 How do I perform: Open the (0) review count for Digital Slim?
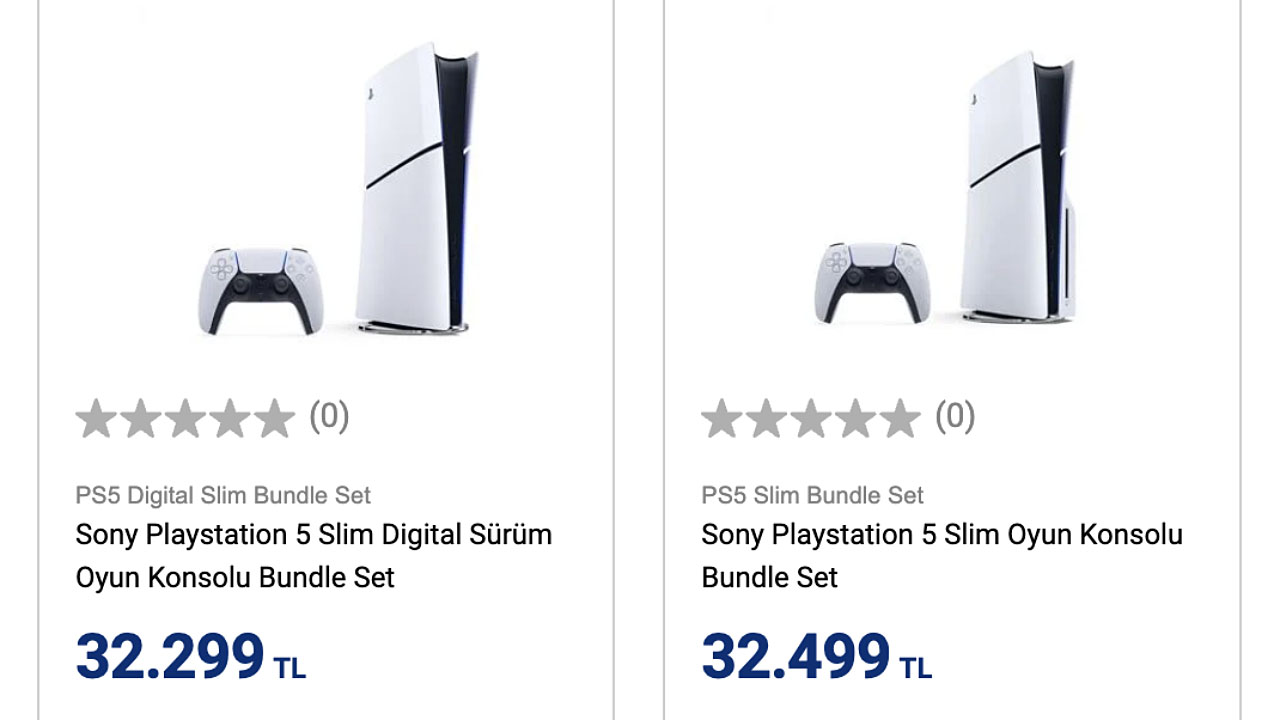pyautogui.click(x=329, y=416)
